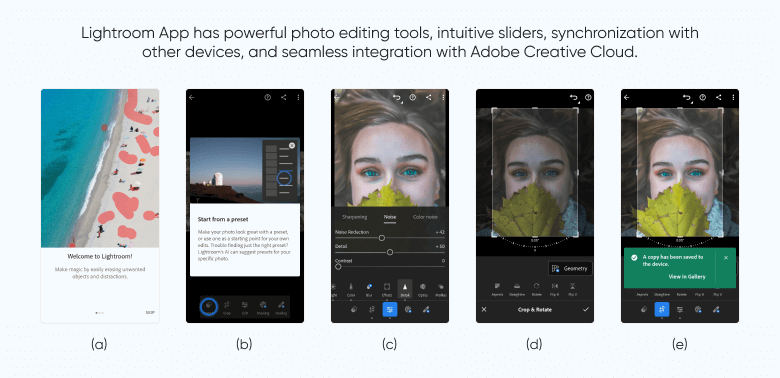Open the Color panel on screen (c)

point(351,289)
